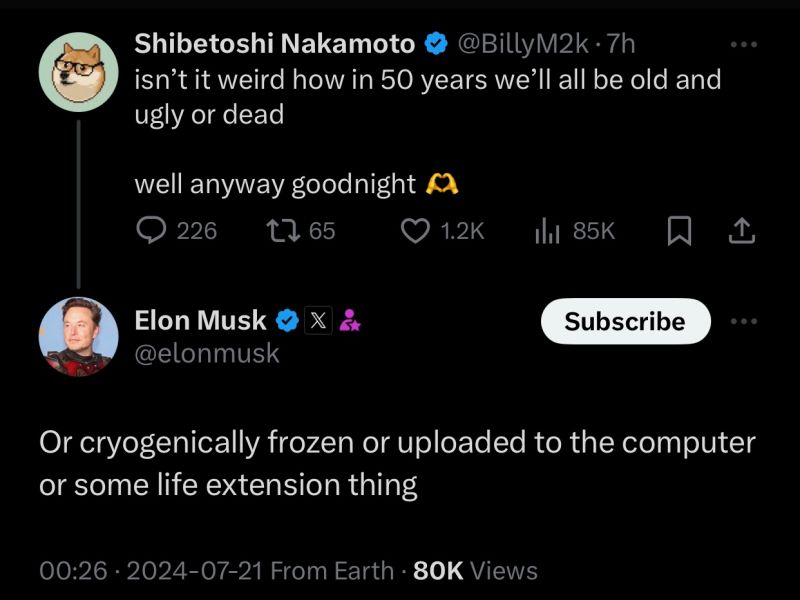Click the 80K Views count
800x600 pixels.
(x=475, y=571)
